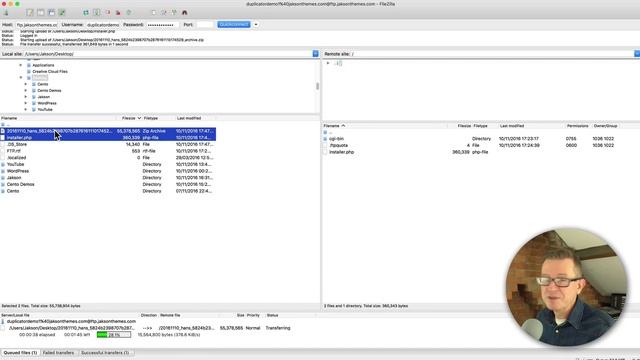Click the refresh file lists icon
This screenshot has height=360, width=640.
86,13
